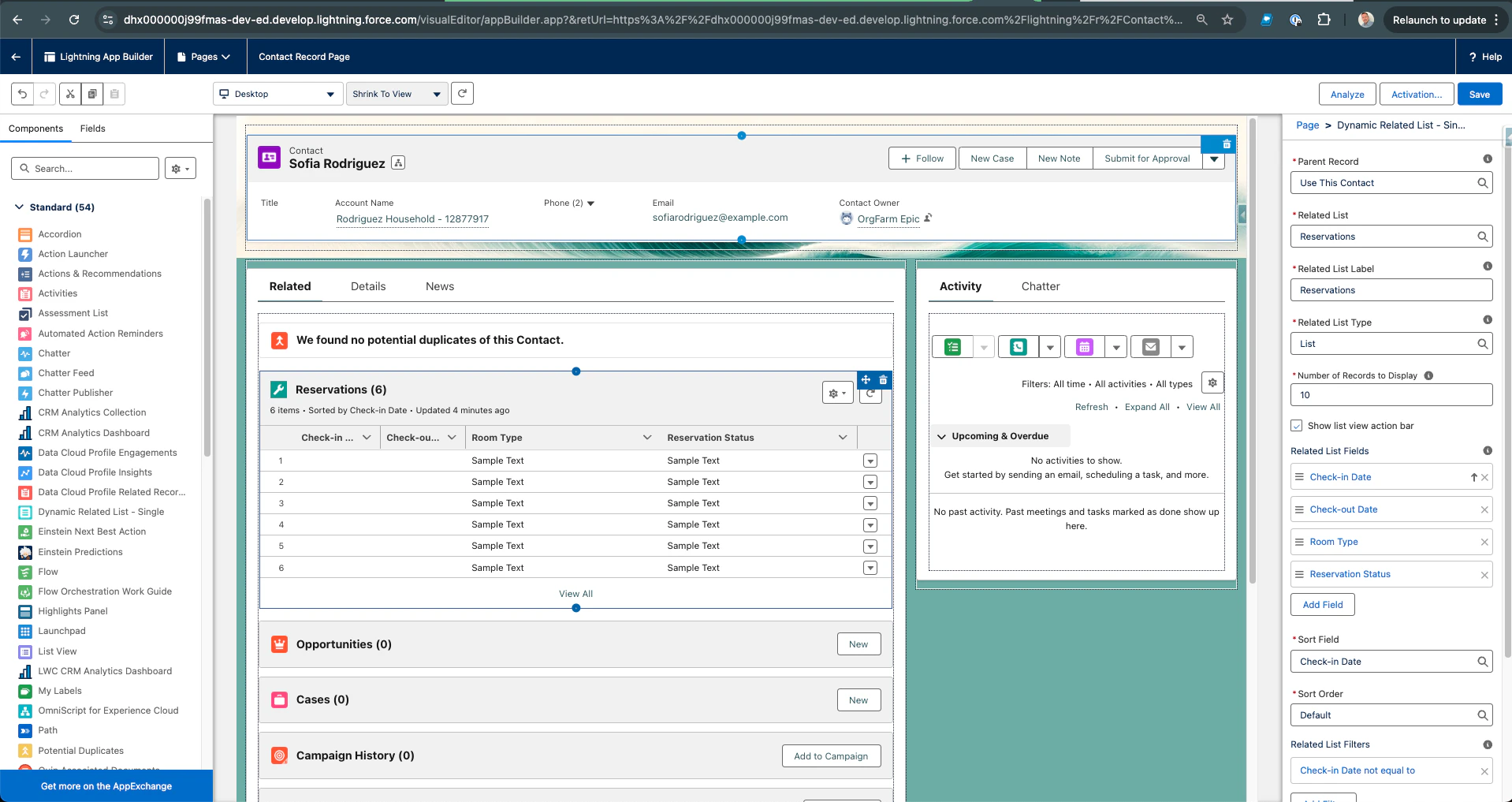Open row 1 actions dropdown in Reservations
Viewport: 1512px width, 802px height.
[870, 461]
